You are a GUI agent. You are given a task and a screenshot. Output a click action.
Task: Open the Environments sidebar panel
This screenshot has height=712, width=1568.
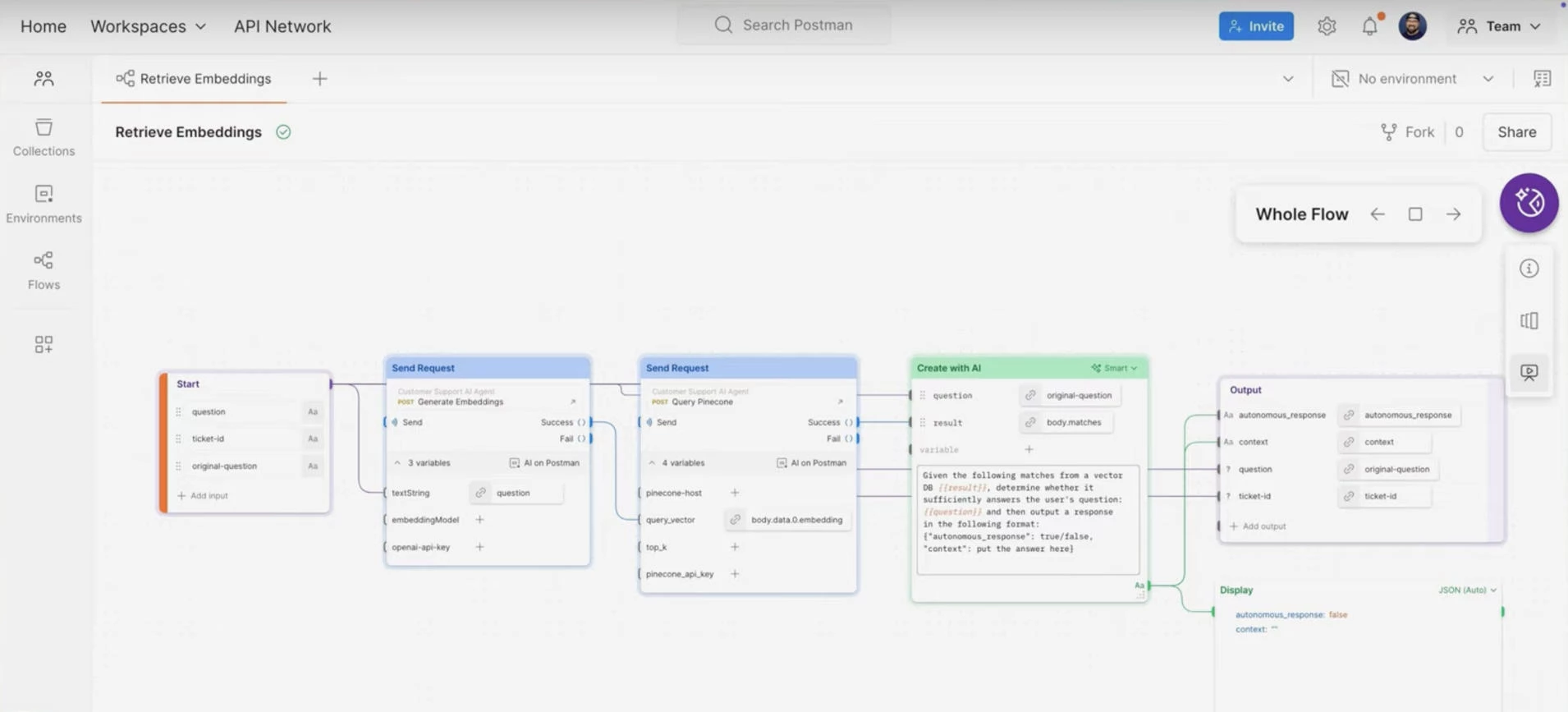click(44, 204)
